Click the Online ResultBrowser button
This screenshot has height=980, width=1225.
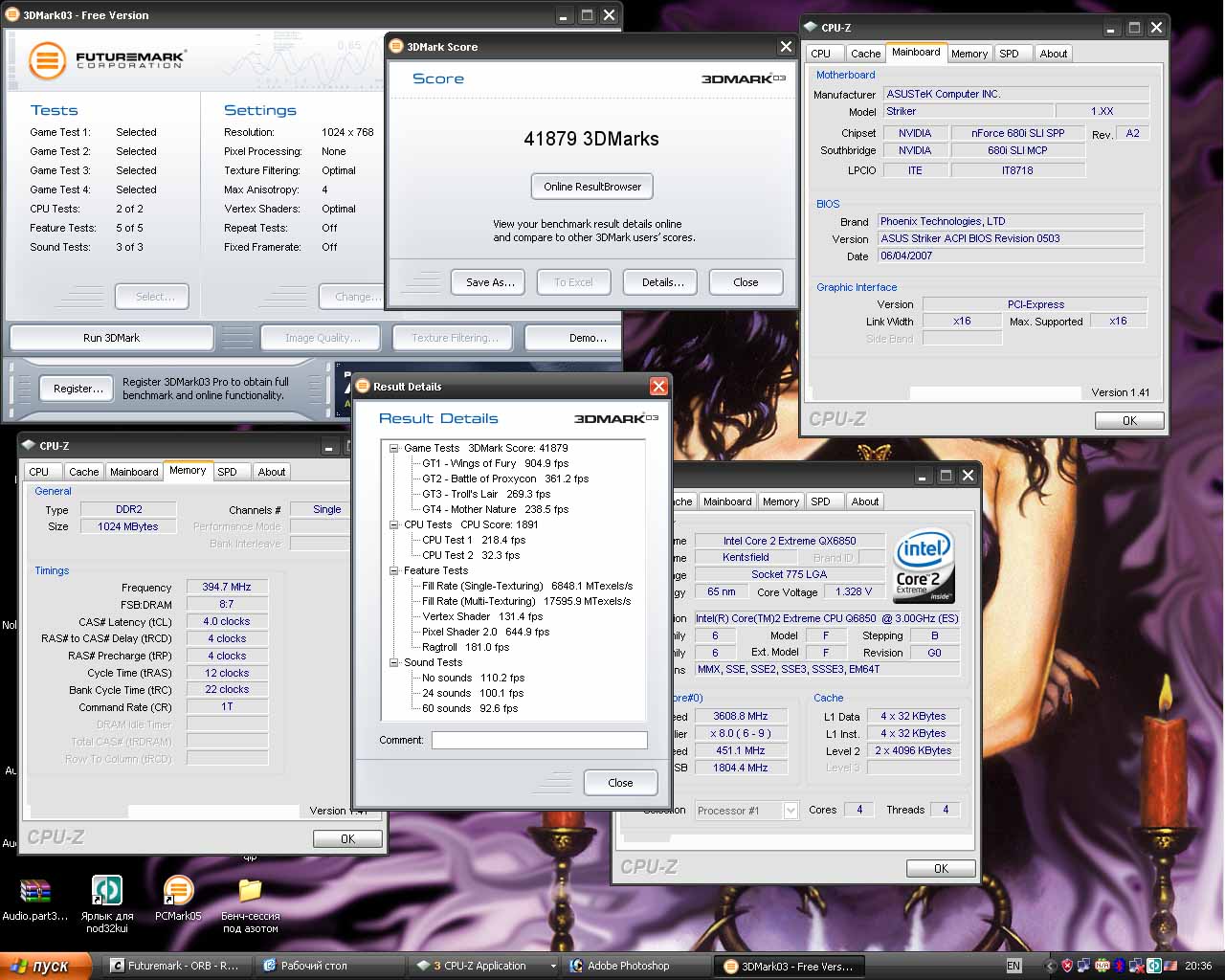pos(592,187)
